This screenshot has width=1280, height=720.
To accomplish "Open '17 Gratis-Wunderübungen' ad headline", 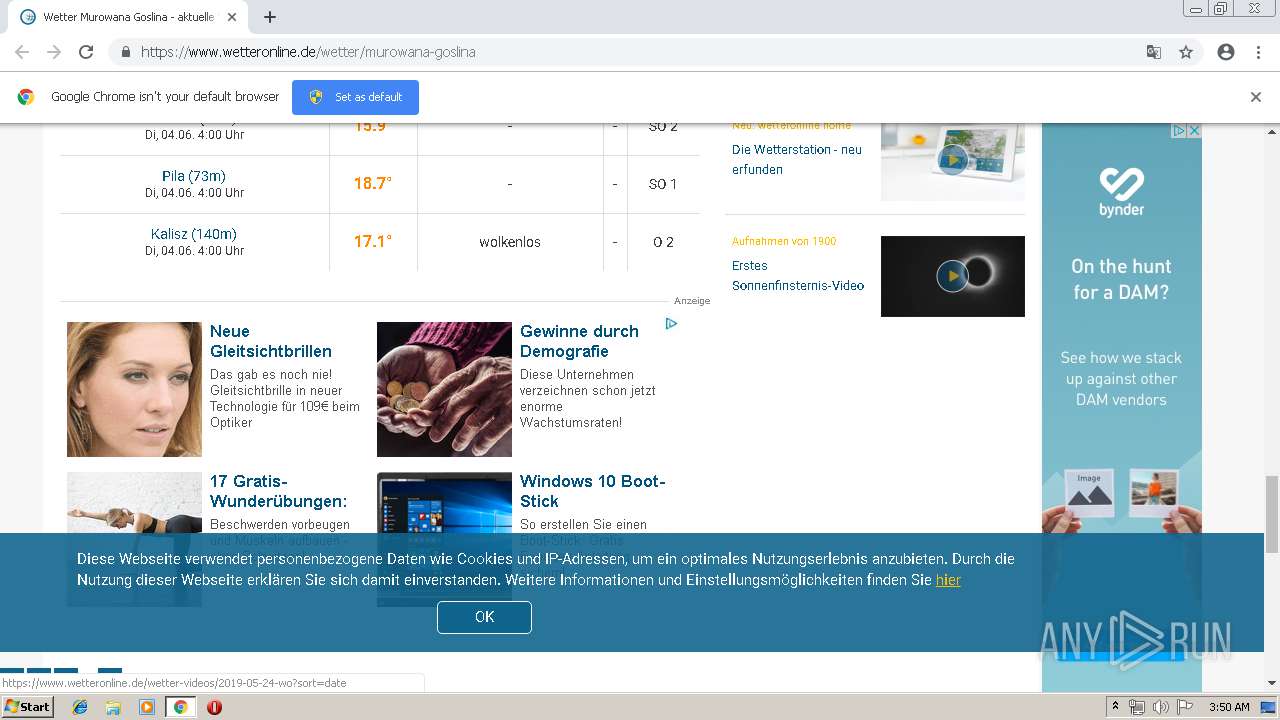I will (x=279, y=491).
